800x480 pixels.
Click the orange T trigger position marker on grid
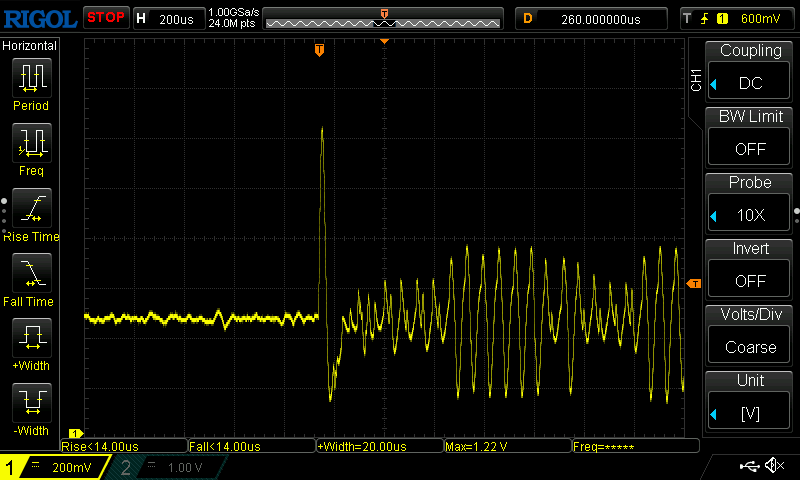319,50
